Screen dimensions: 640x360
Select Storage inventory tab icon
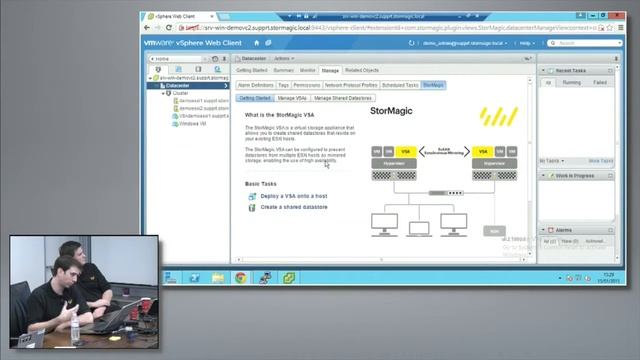198,69
